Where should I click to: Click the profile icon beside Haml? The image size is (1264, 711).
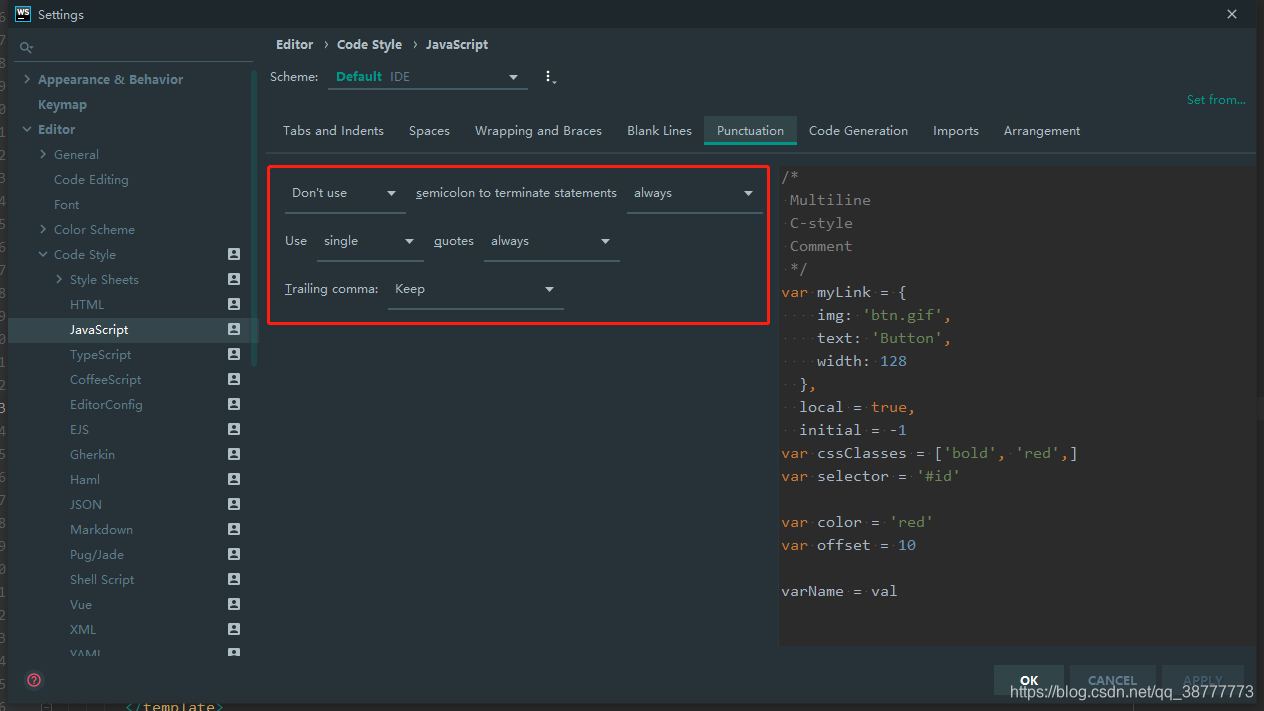click(x=234, y=479)
